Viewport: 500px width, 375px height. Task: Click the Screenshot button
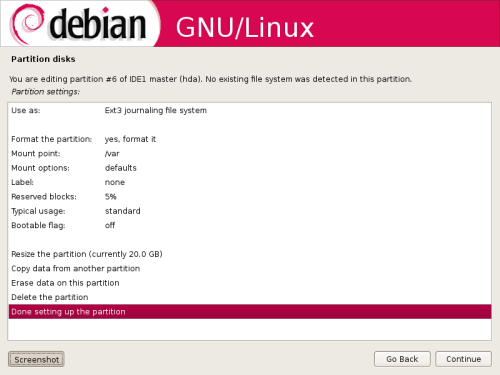(36, 359)
